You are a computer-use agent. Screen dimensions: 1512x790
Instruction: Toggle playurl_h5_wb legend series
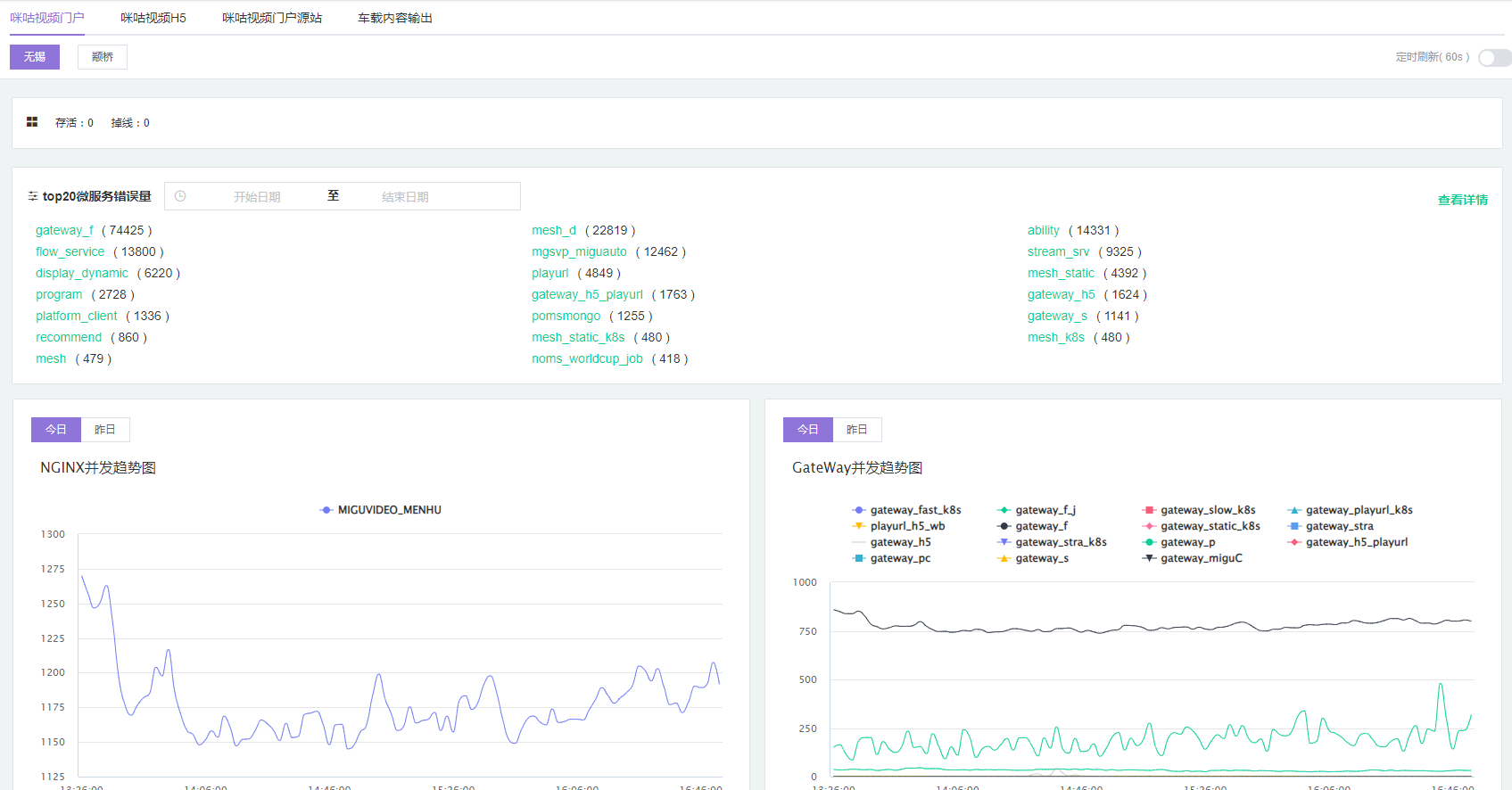[898, 526]
